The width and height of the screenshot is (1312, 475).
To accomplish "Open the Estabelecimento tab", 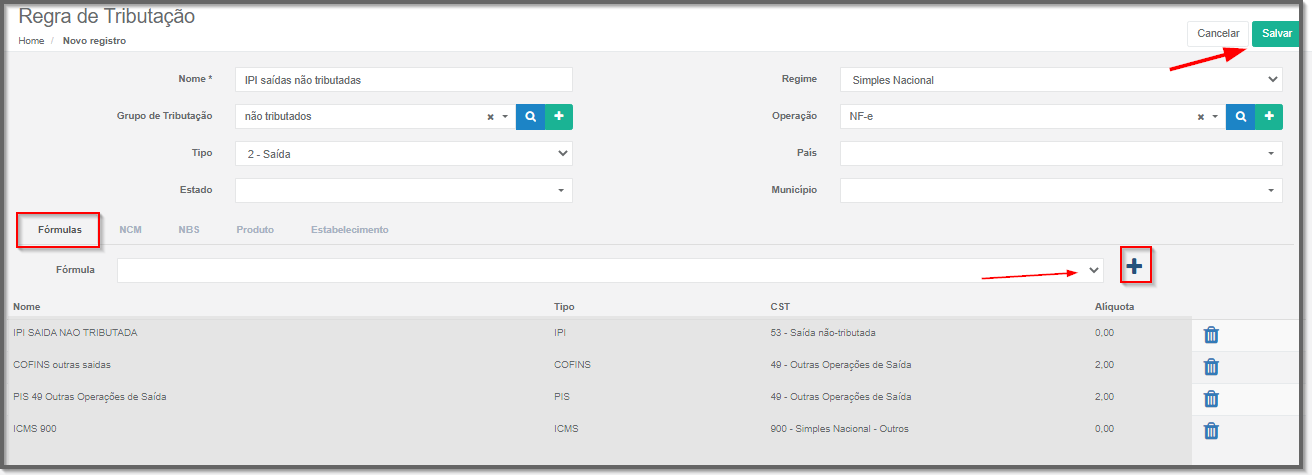I will pos(349,230).
